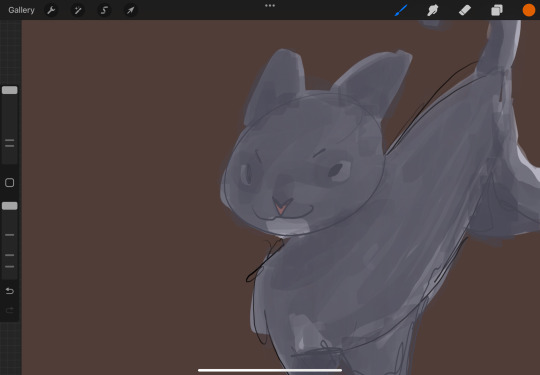Click the brush size slider handle

[x=10, y=90]
